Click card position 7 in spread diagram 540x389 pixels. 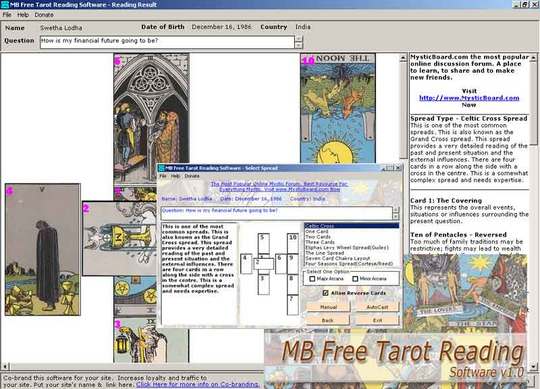click(x=293, y=305)
